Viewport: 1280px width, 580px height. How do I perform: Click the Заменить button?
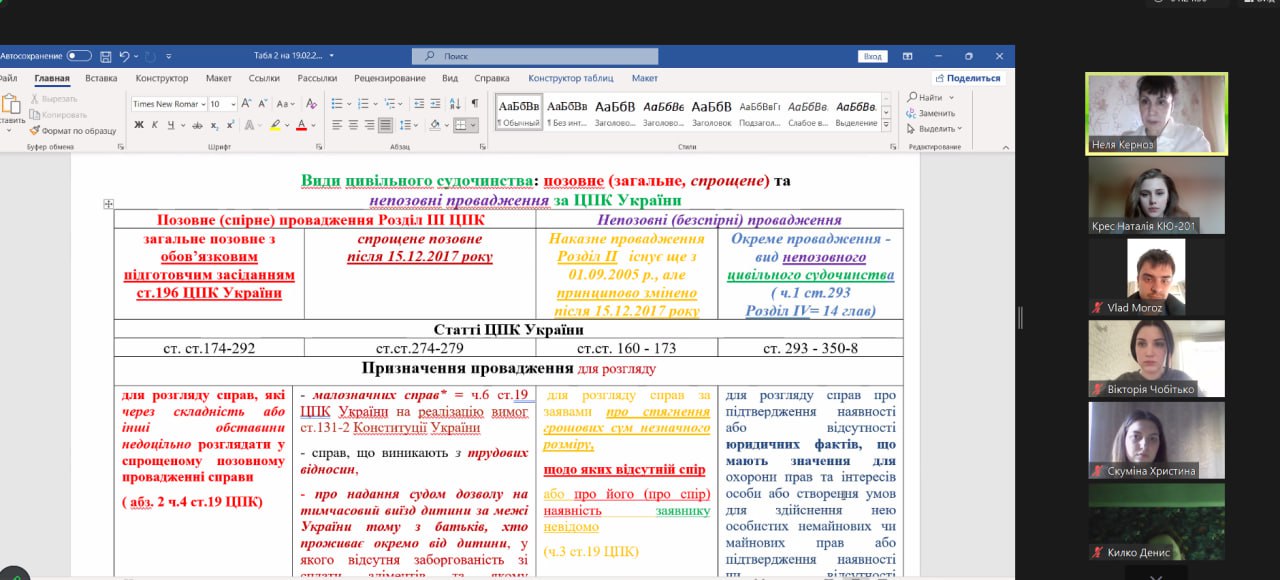[x=935, y=113]
